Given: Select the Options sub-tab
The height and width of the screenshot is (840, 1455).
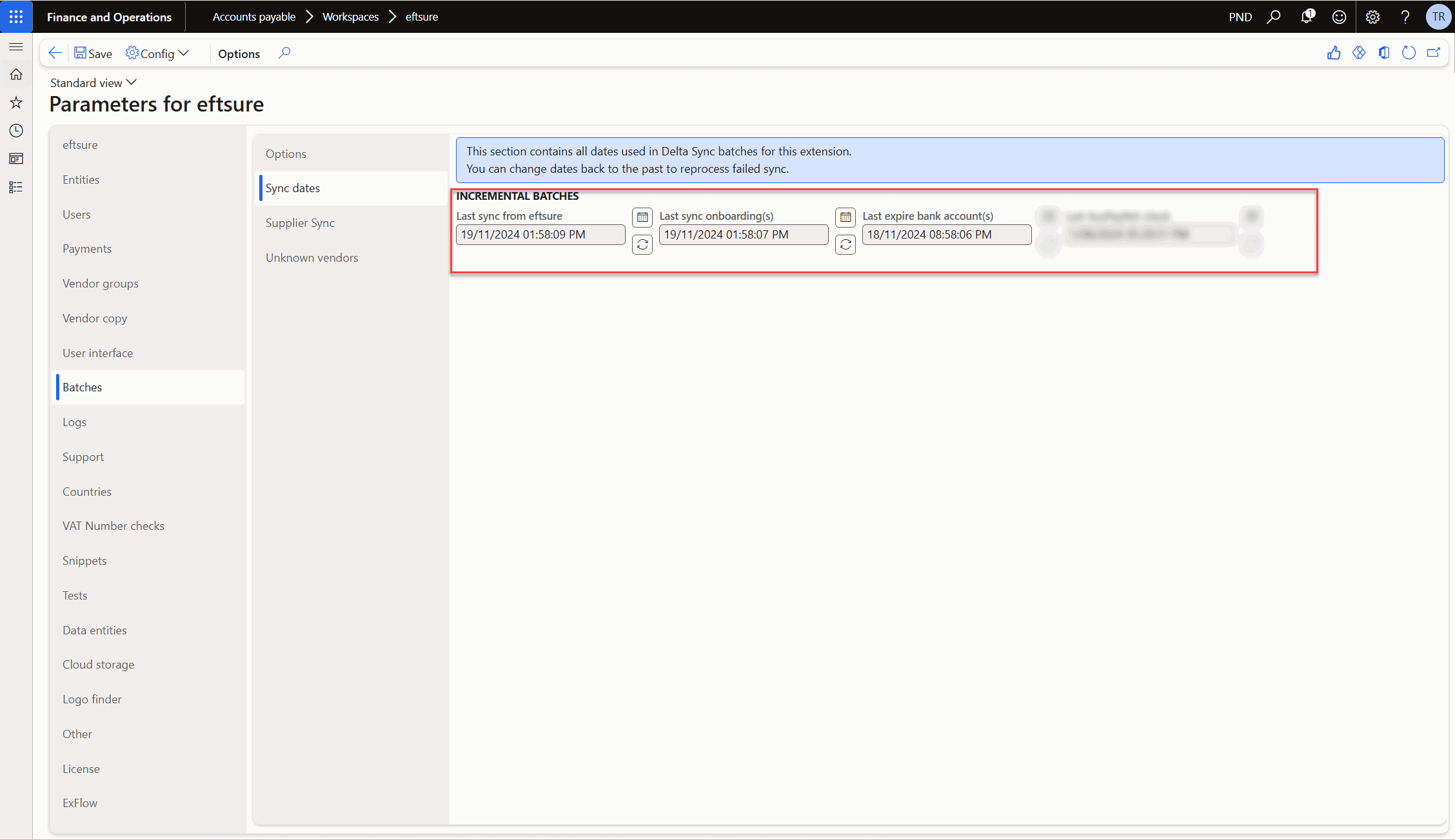Looking at the screenshot, I should [351, 153].
